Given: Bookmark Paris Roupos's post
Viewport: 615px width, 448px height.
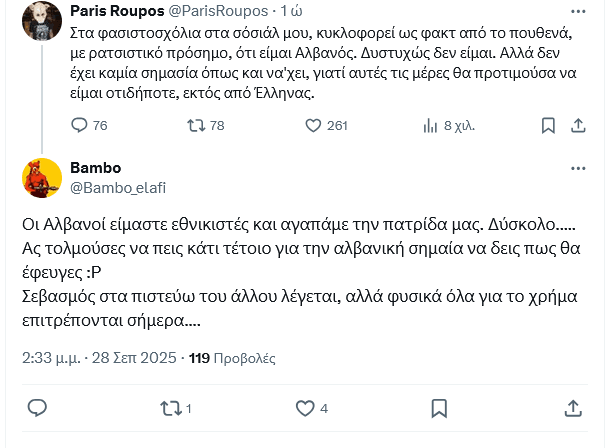Looking at the screenshot, I should pos(548,125).
